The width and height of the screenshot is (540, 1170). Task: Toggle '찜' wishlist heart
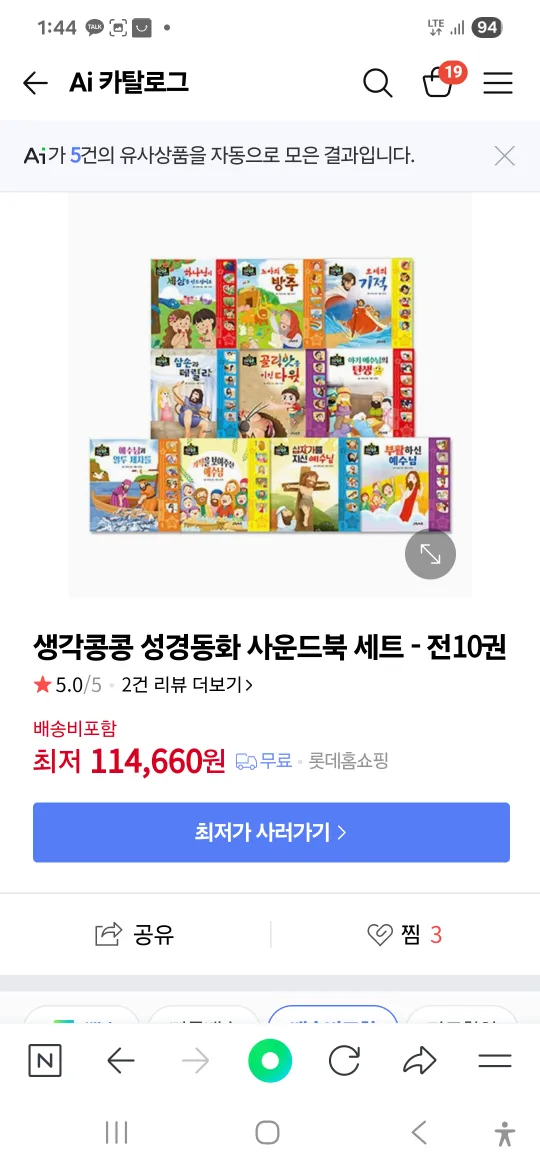[x=405, y=934]
